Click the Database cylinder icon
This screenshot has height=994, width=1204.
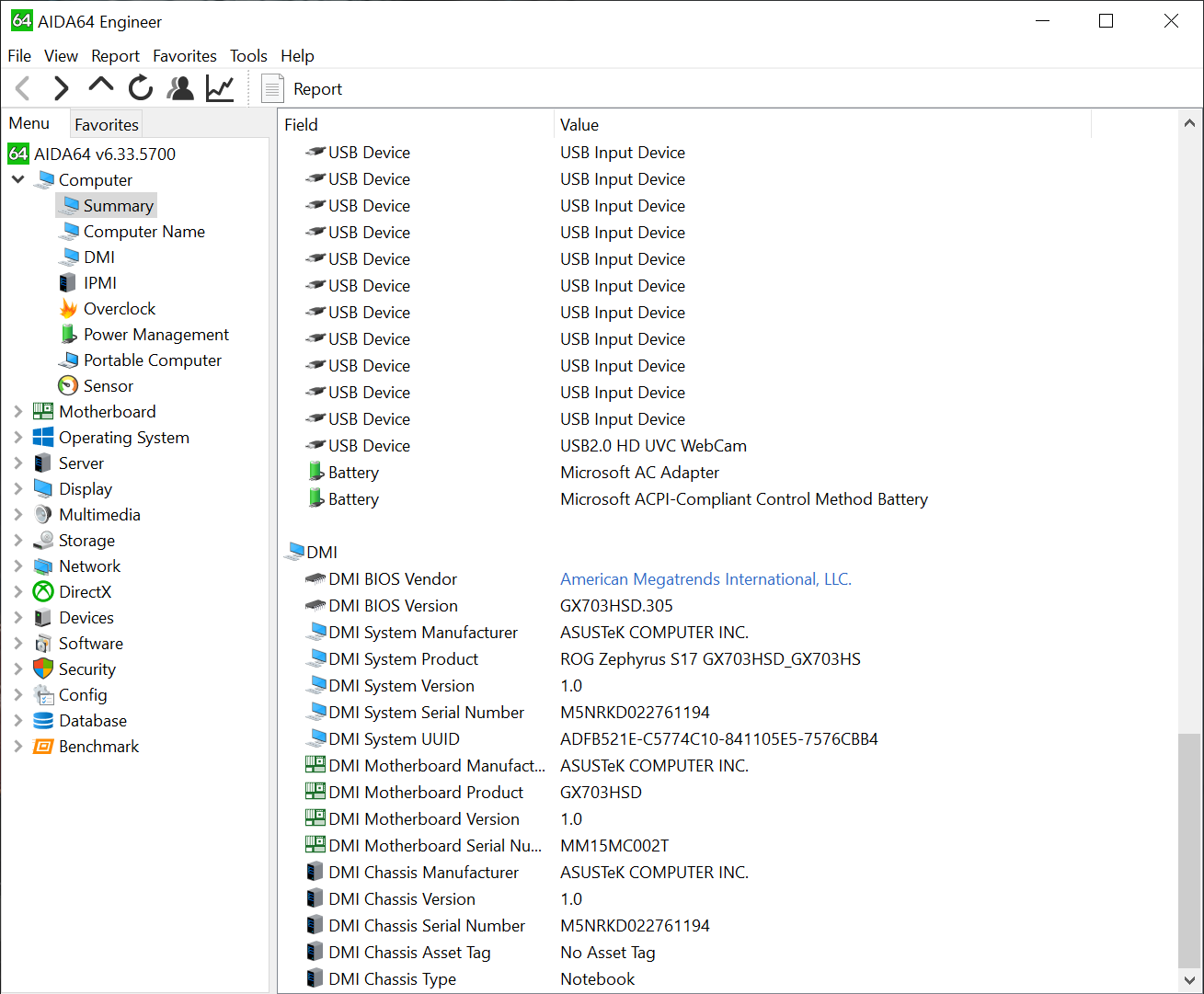click(43, 720)
